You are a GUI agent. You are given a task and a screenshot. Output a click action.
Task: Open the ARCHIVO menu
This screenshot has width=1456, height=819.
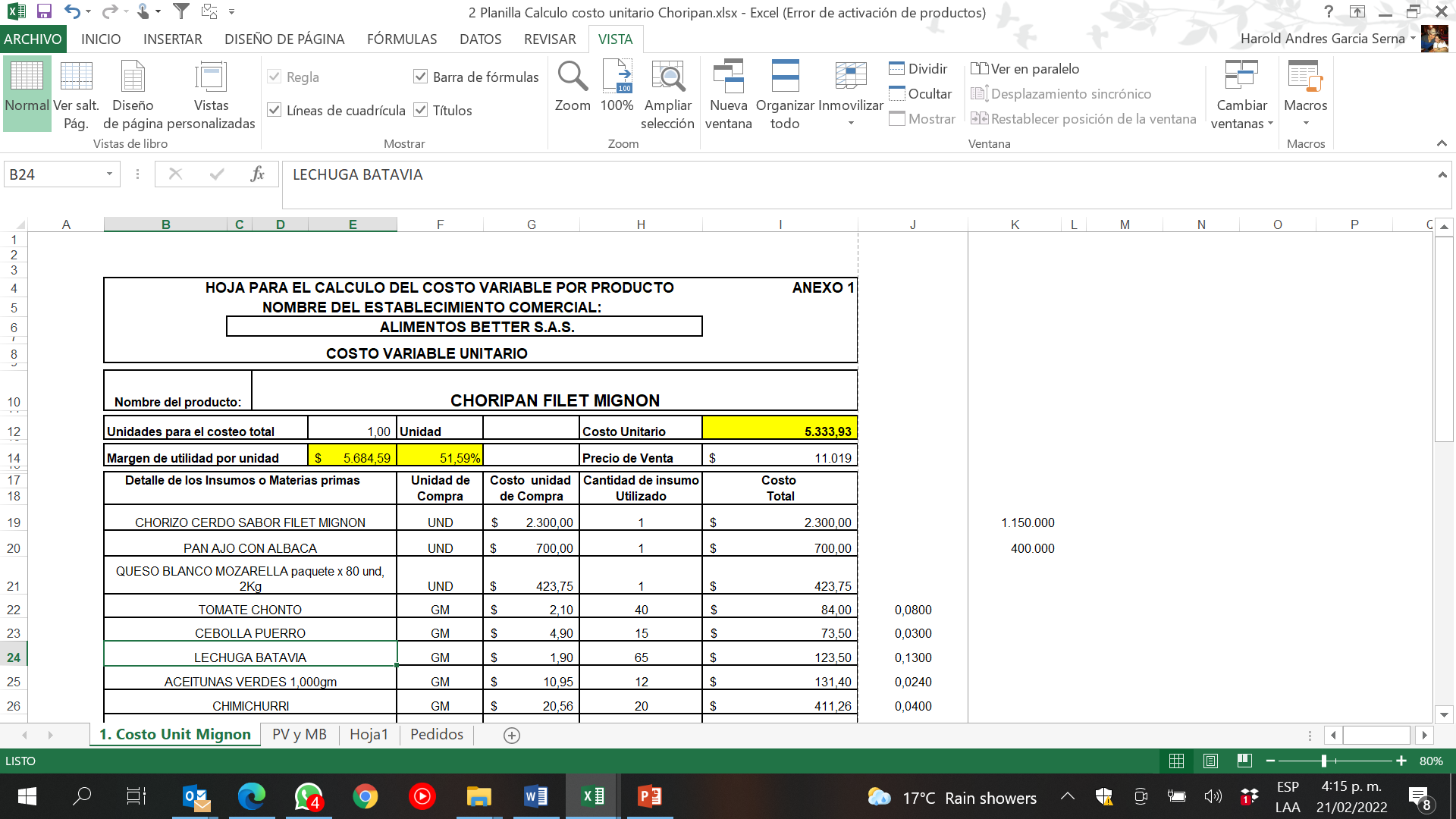tap(33, 39)
